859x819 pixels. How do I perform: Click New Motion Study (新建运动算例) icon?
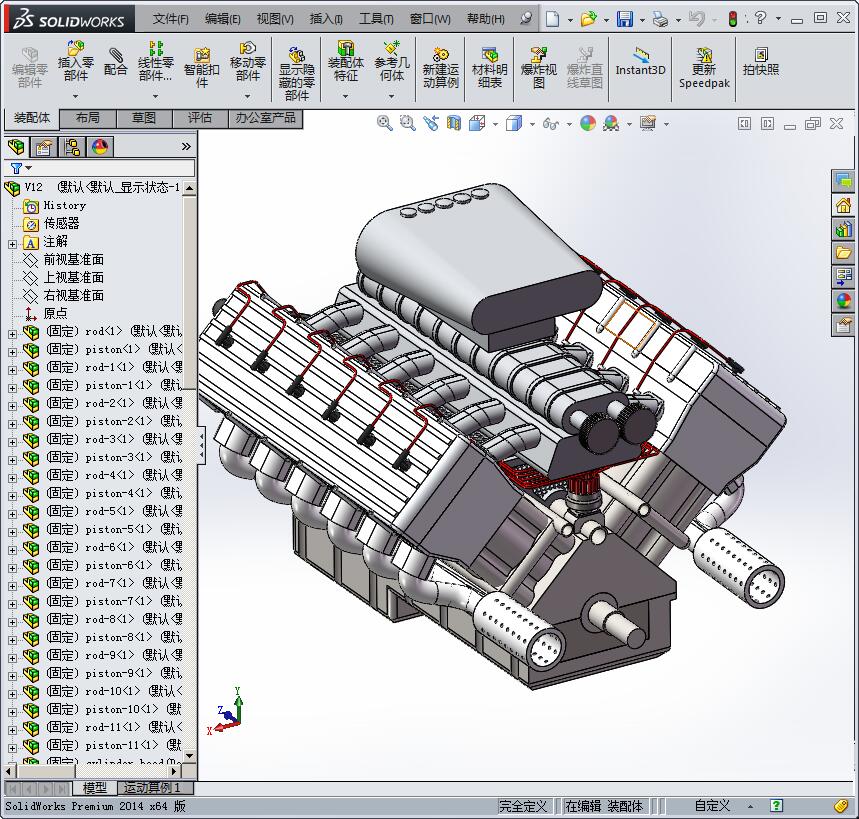(x=440, y=62)
